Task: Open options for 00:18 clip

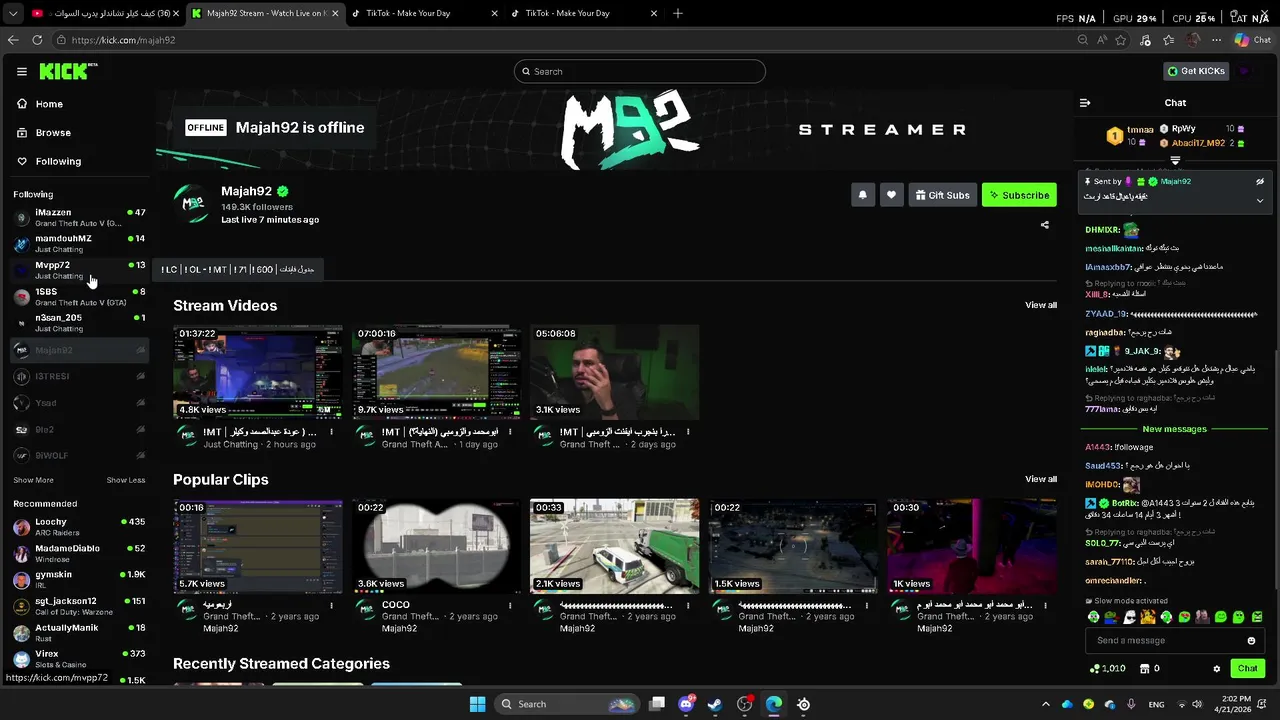Action: tap(331, 605)
